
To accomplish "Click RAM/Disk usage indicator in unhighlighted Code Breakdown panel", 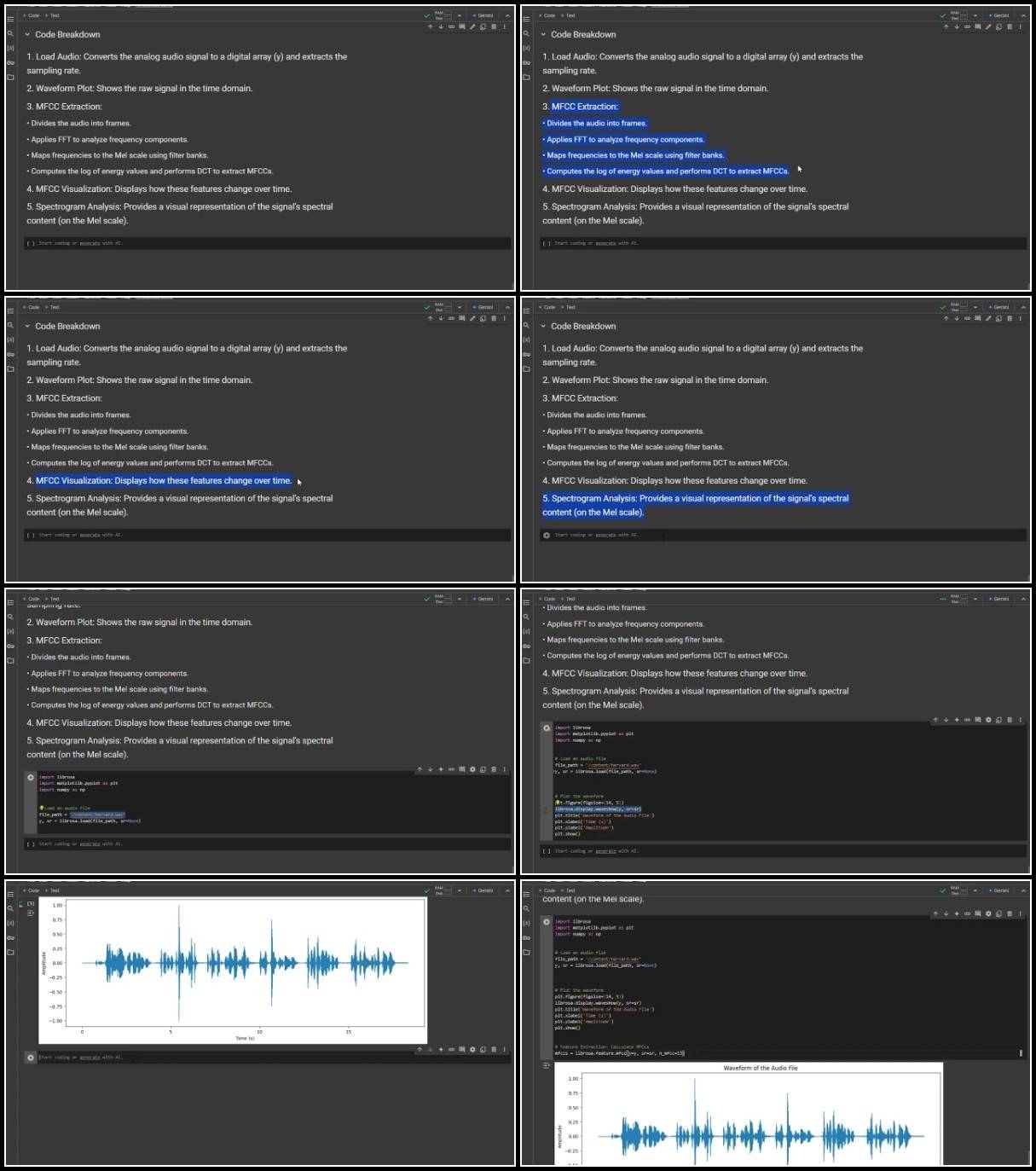I will pos(443,15).
